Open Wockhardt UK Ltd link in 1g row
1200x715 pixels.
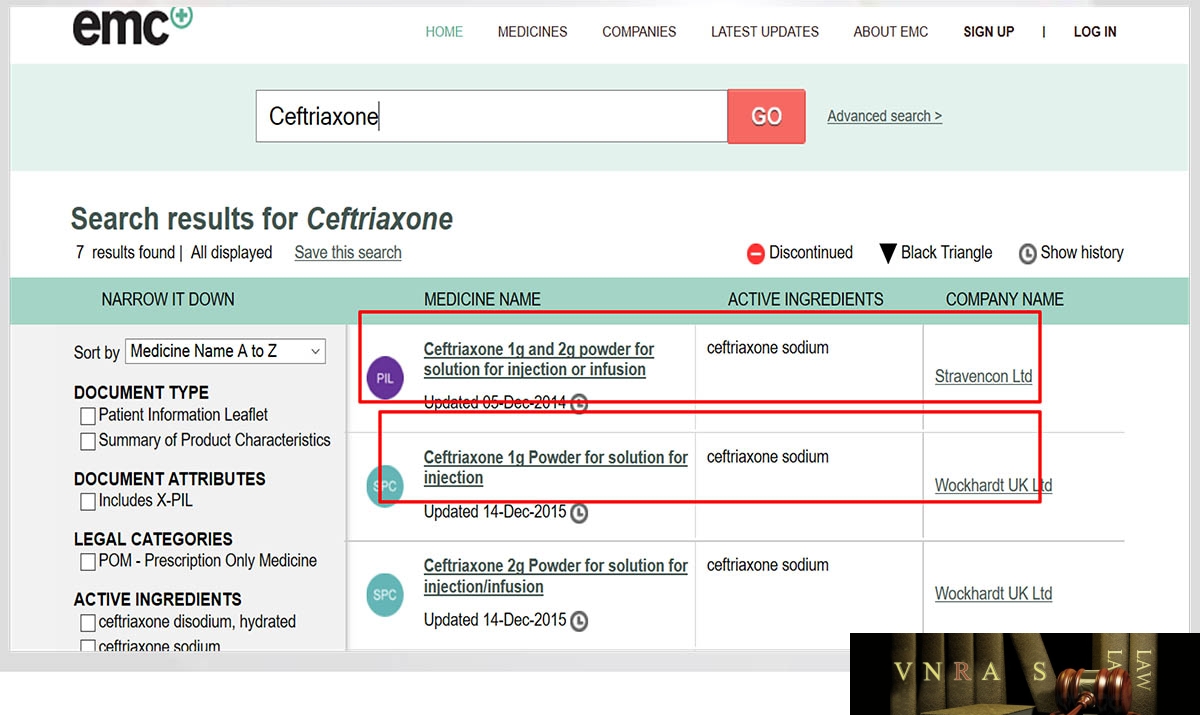(x=993, y=485)
